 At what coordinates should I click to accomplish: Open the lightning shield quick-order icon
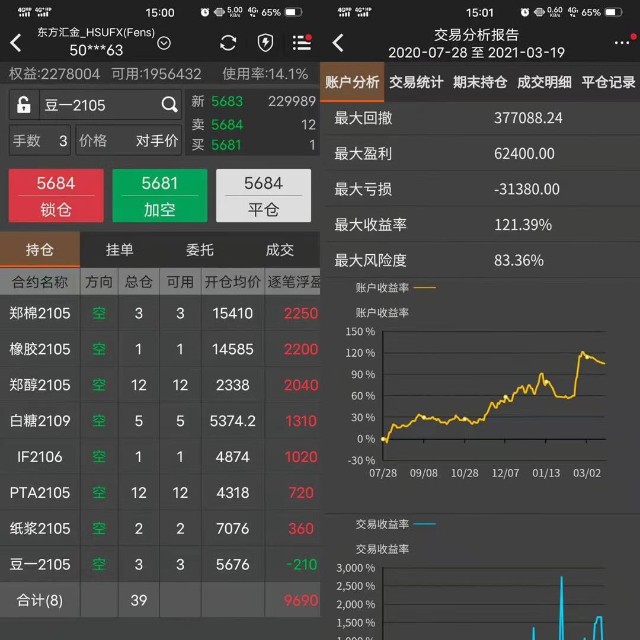coord(265,43)
